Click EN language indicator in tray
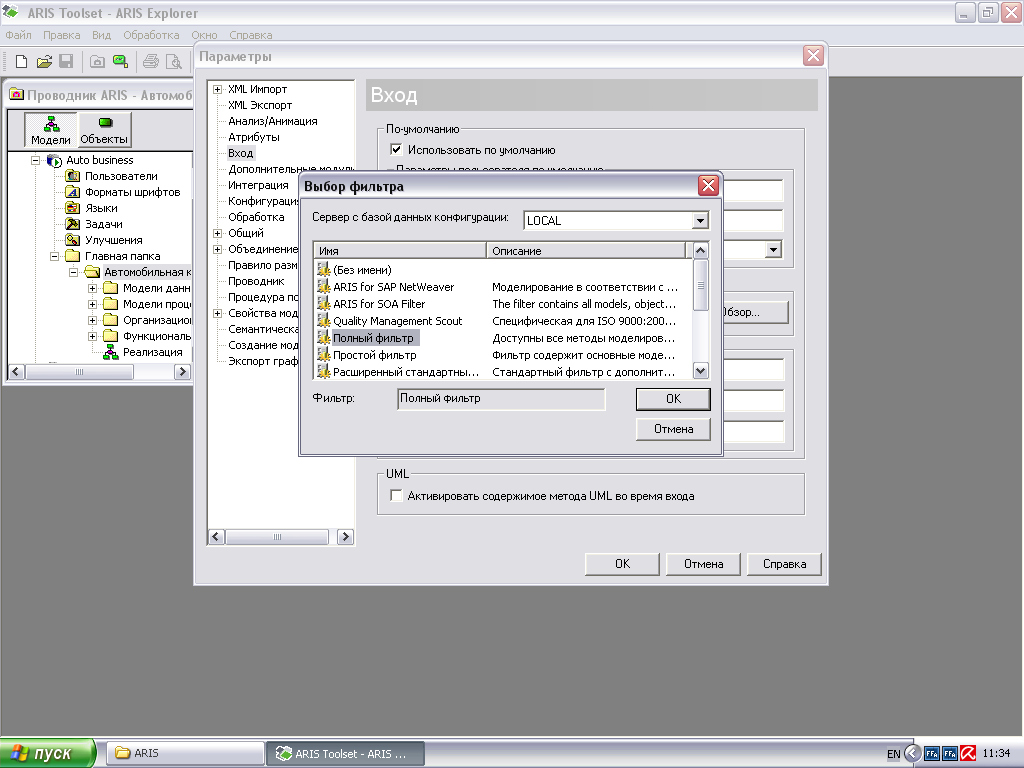Viewport: 1024px width, 768px height. tap(893, 754)
